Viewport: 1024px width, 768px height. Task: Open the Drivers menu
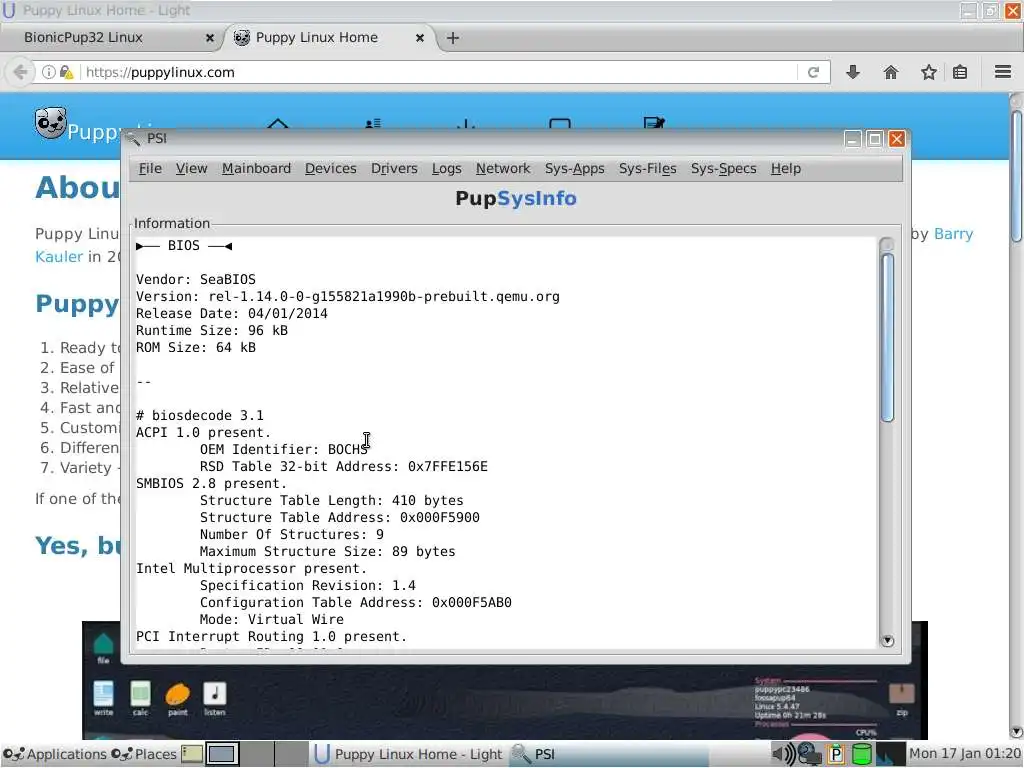click(x=394, y=168)
